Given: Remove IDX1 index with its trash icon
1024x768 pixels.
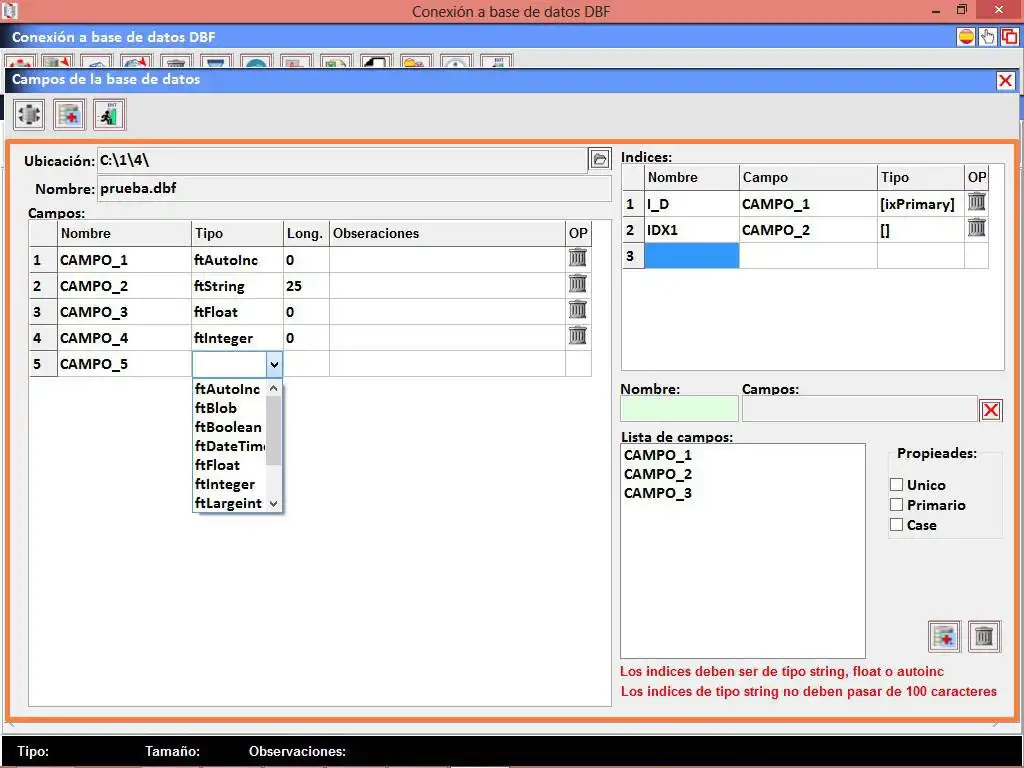Looking at the screenshot, I should tap(976, 228).
